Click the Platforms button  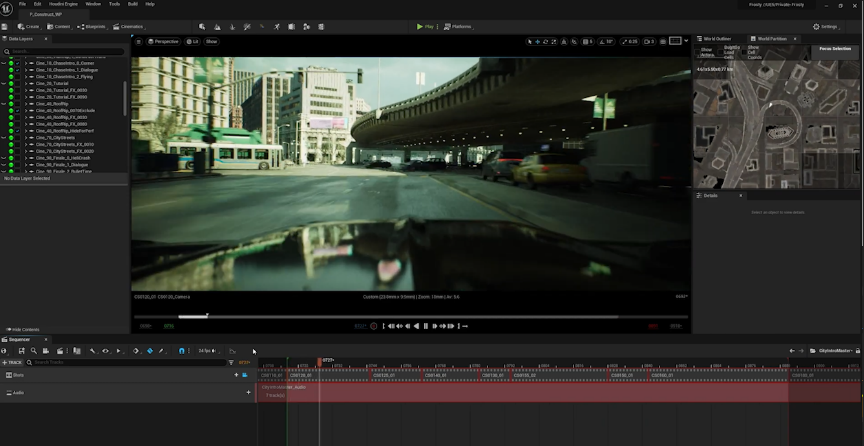coord(458,26)
